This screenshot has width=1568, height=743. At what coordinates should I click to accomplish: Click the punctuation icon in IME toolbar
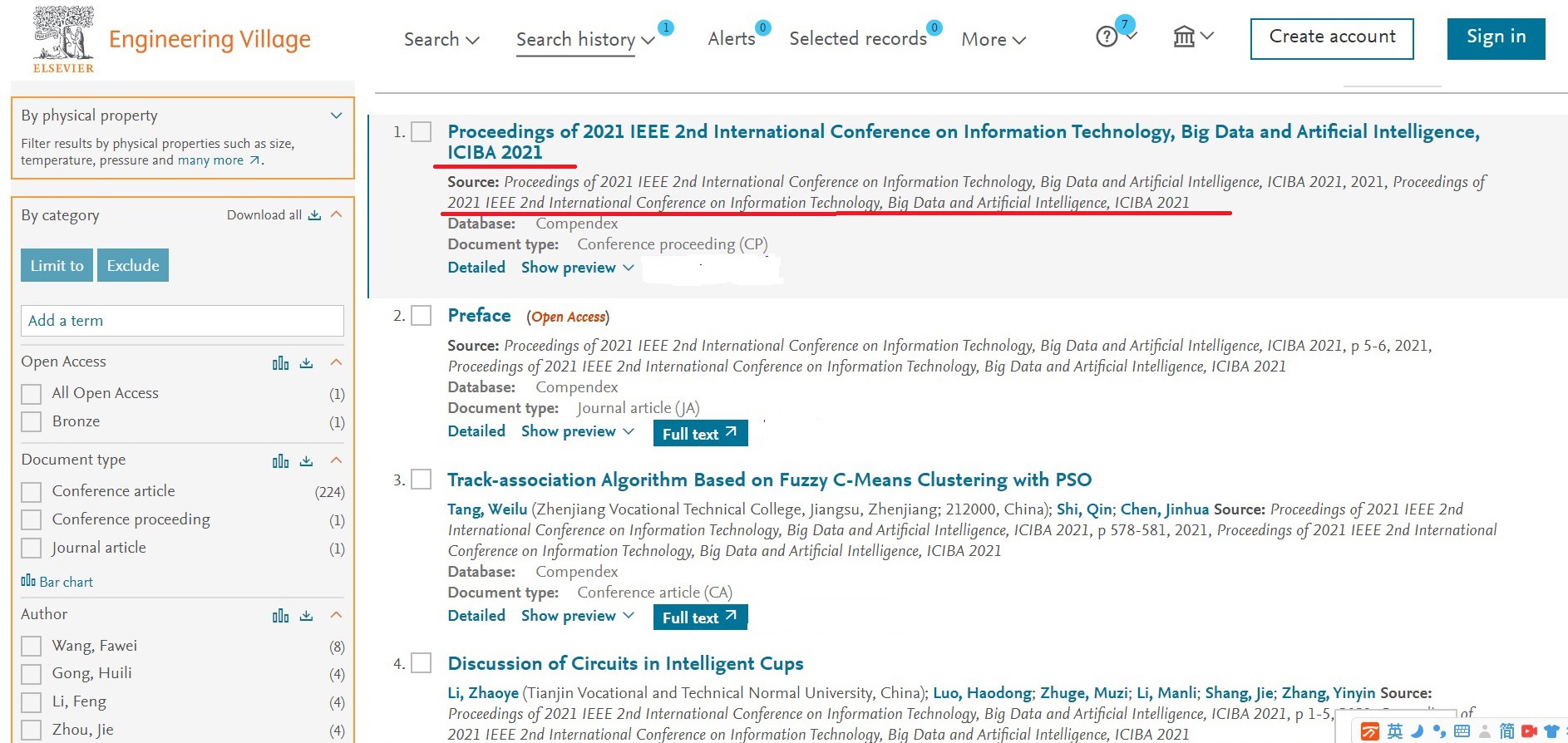[1439, 731]
